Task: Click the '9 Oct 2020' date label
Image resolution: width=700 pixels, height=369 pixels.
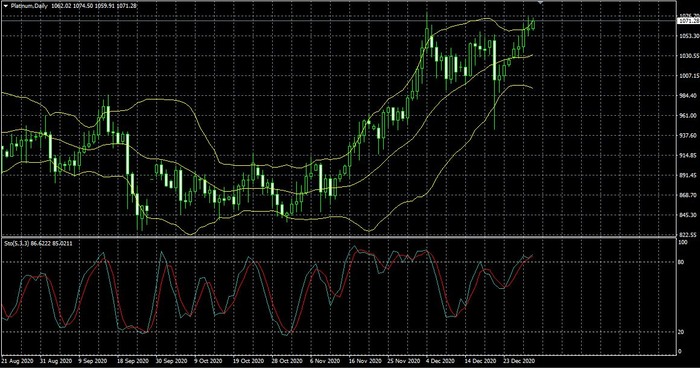Action: (x=208, y=361)
